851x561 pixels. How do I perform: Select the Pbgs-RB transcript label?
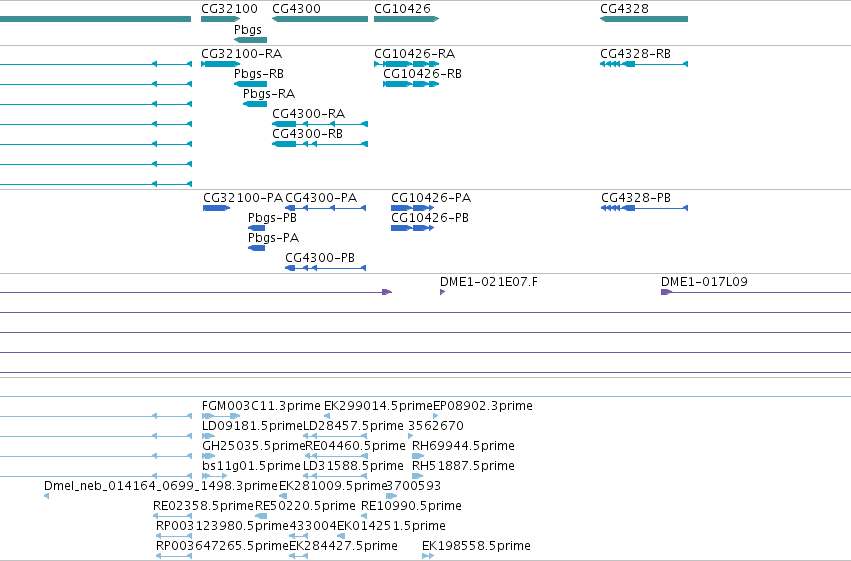259,74
